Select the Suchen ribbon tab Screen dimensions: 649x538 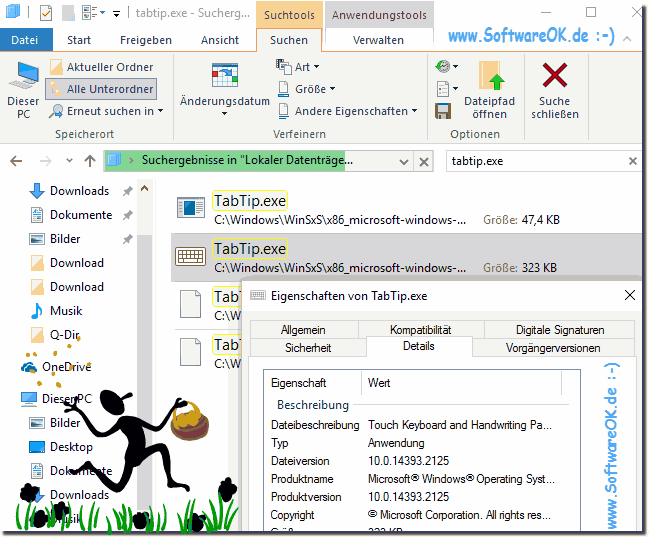289,40
